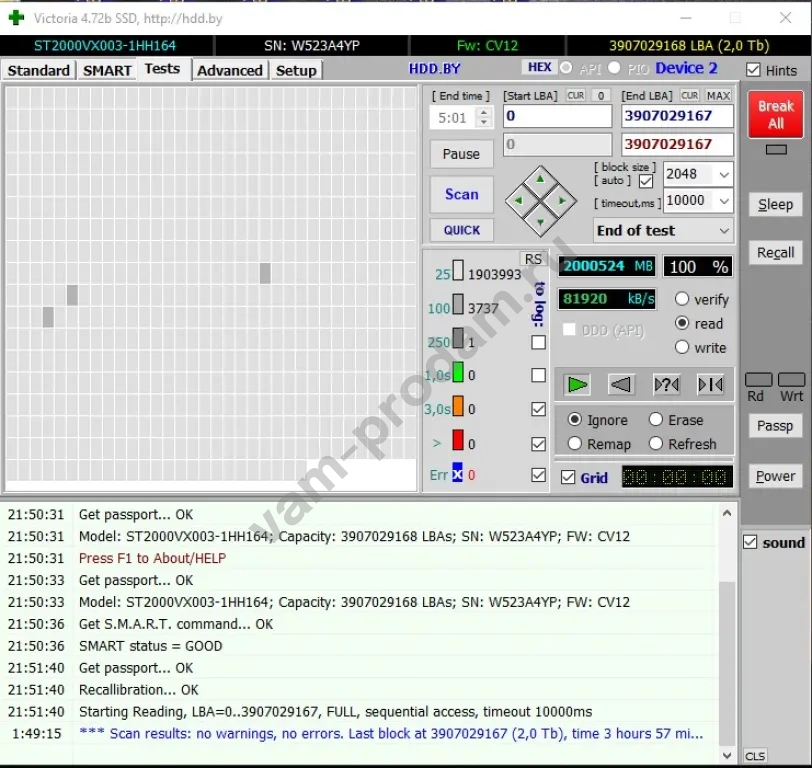The height and width of the screenshot is (768, 812).
Task: Open the Advanced tab
Action: point(230,70)
